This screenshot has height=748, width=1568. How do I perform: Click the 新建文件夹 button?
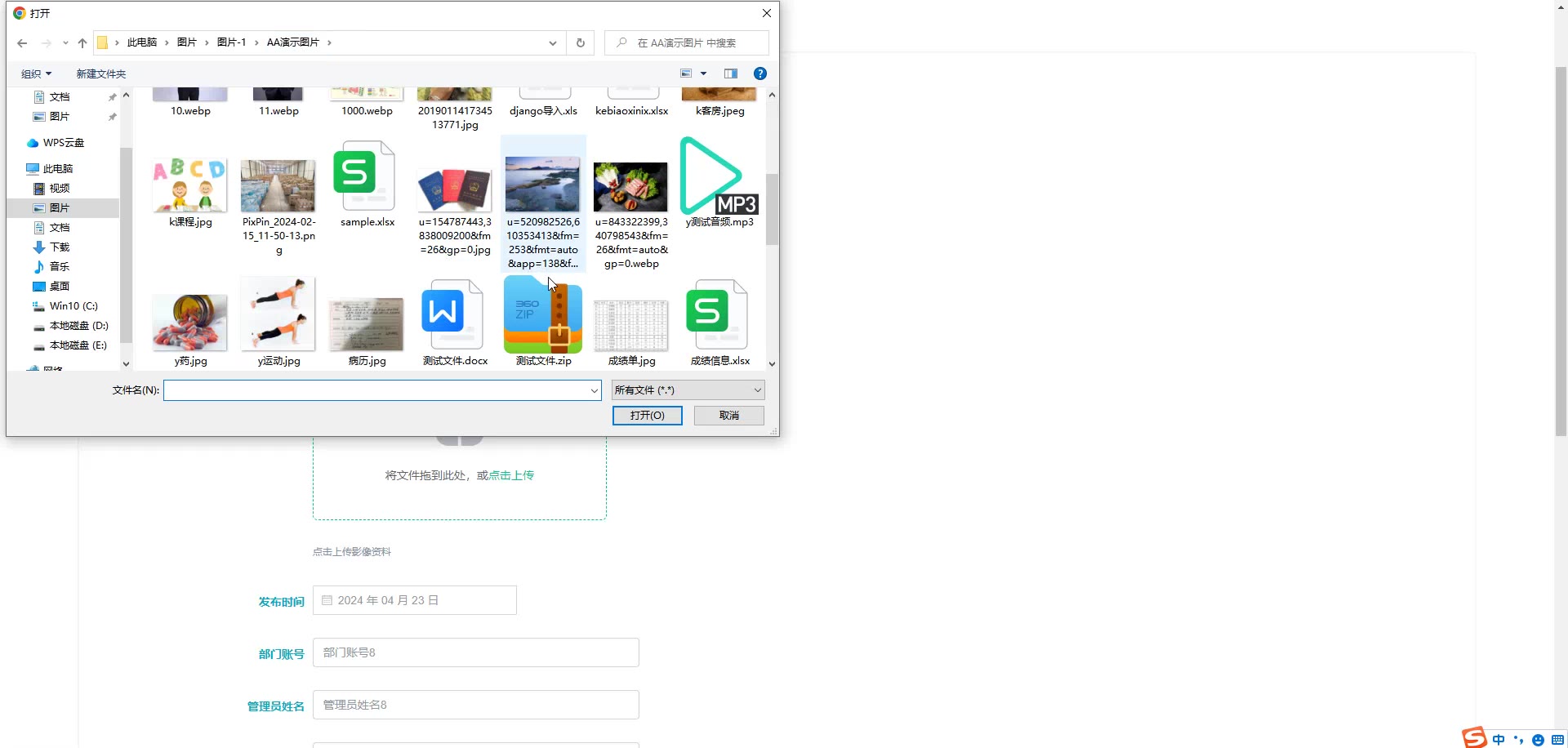(101, 74)
